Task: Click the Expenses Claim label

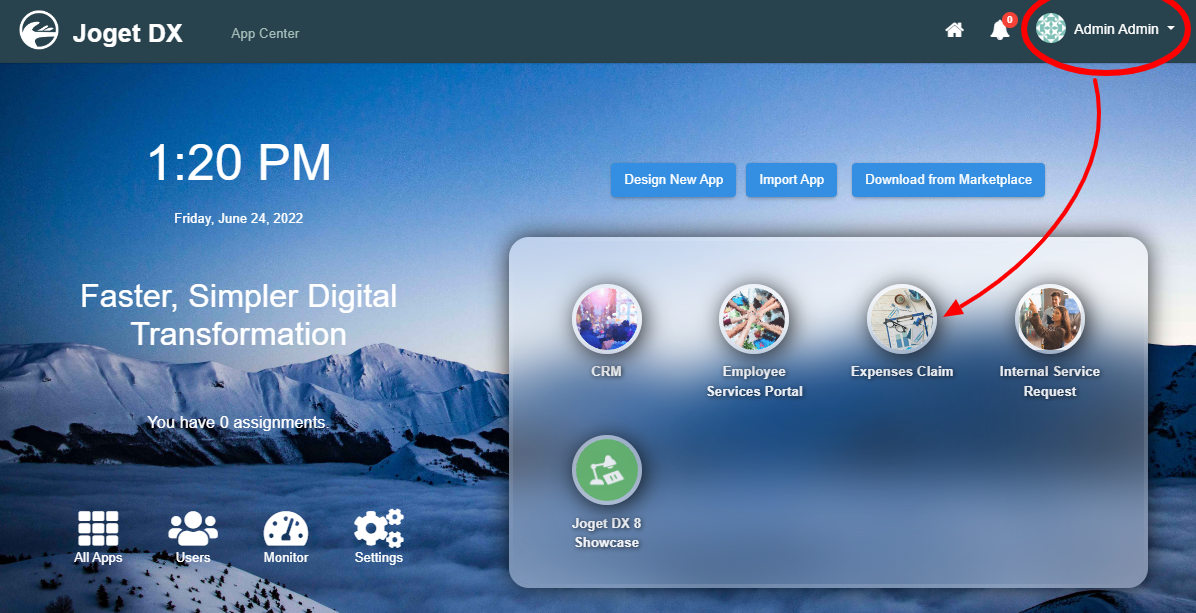Action: point(902,371)
